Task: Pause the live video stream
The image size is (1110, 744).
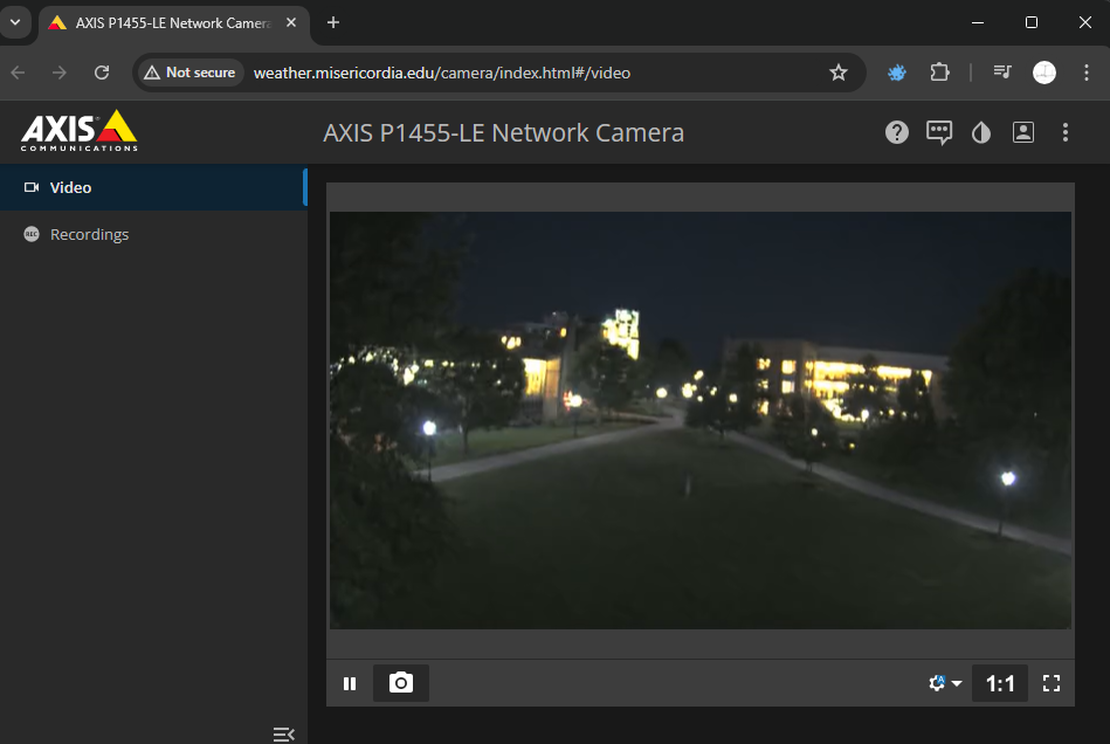Action: (350, 683)
